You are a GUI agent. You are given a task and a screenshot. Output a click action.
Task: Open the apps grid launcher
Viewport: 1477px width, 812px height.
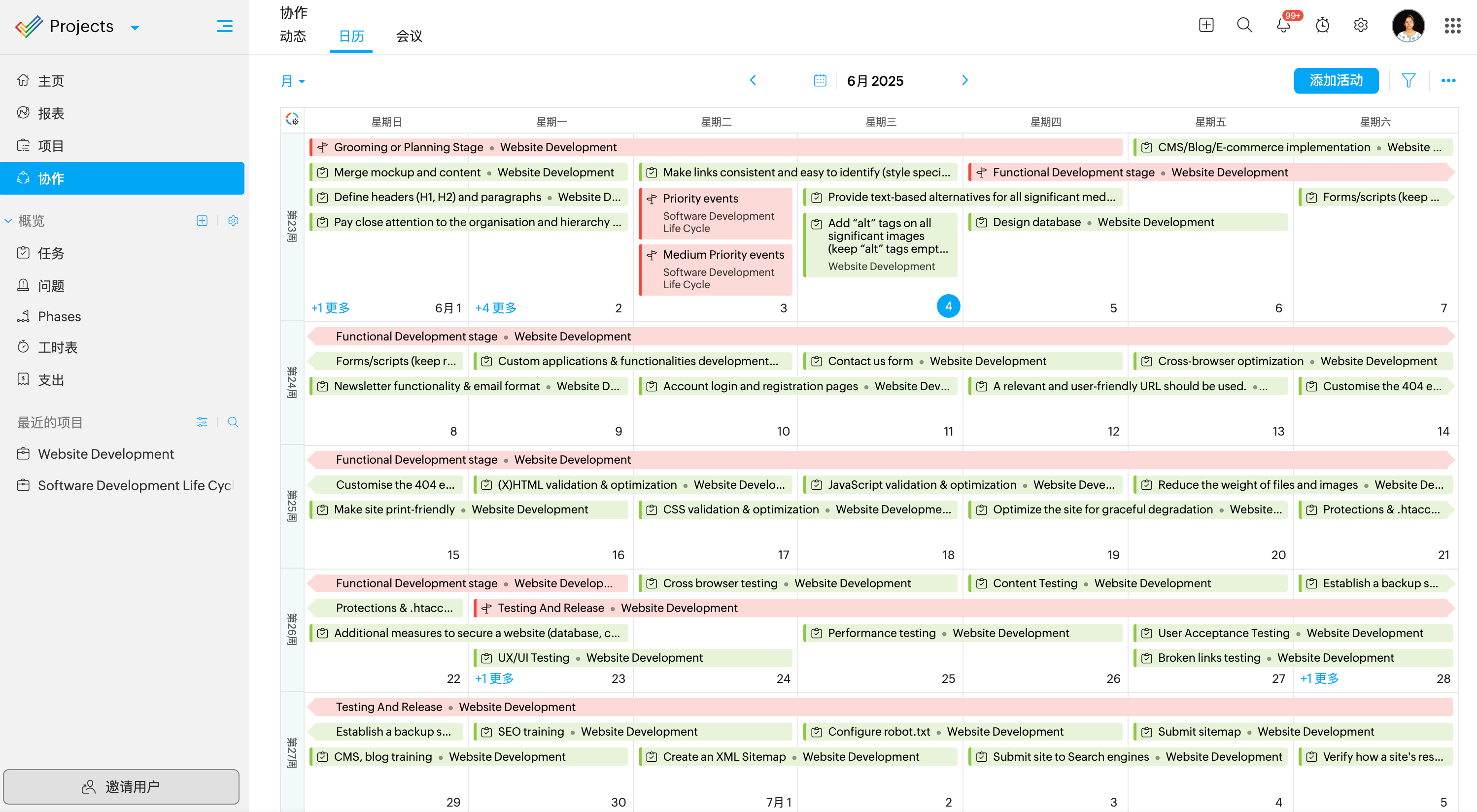pyautogui.click(x=1452, y=25)
